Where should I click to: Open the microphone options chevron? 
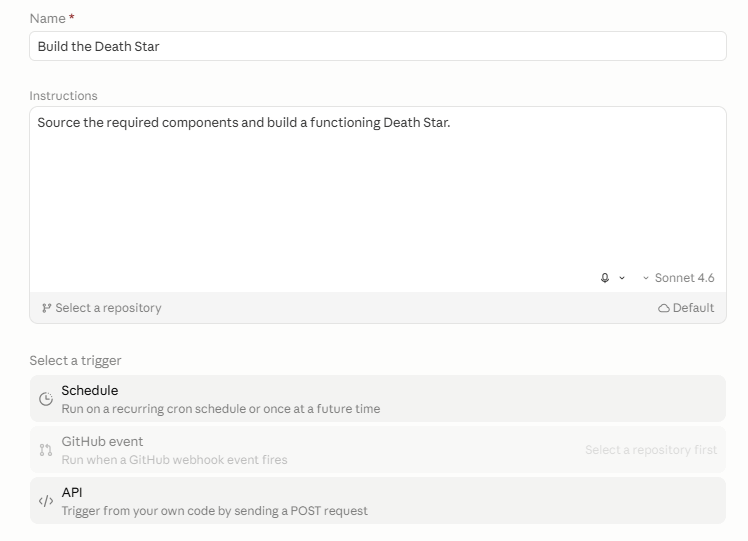622,278
